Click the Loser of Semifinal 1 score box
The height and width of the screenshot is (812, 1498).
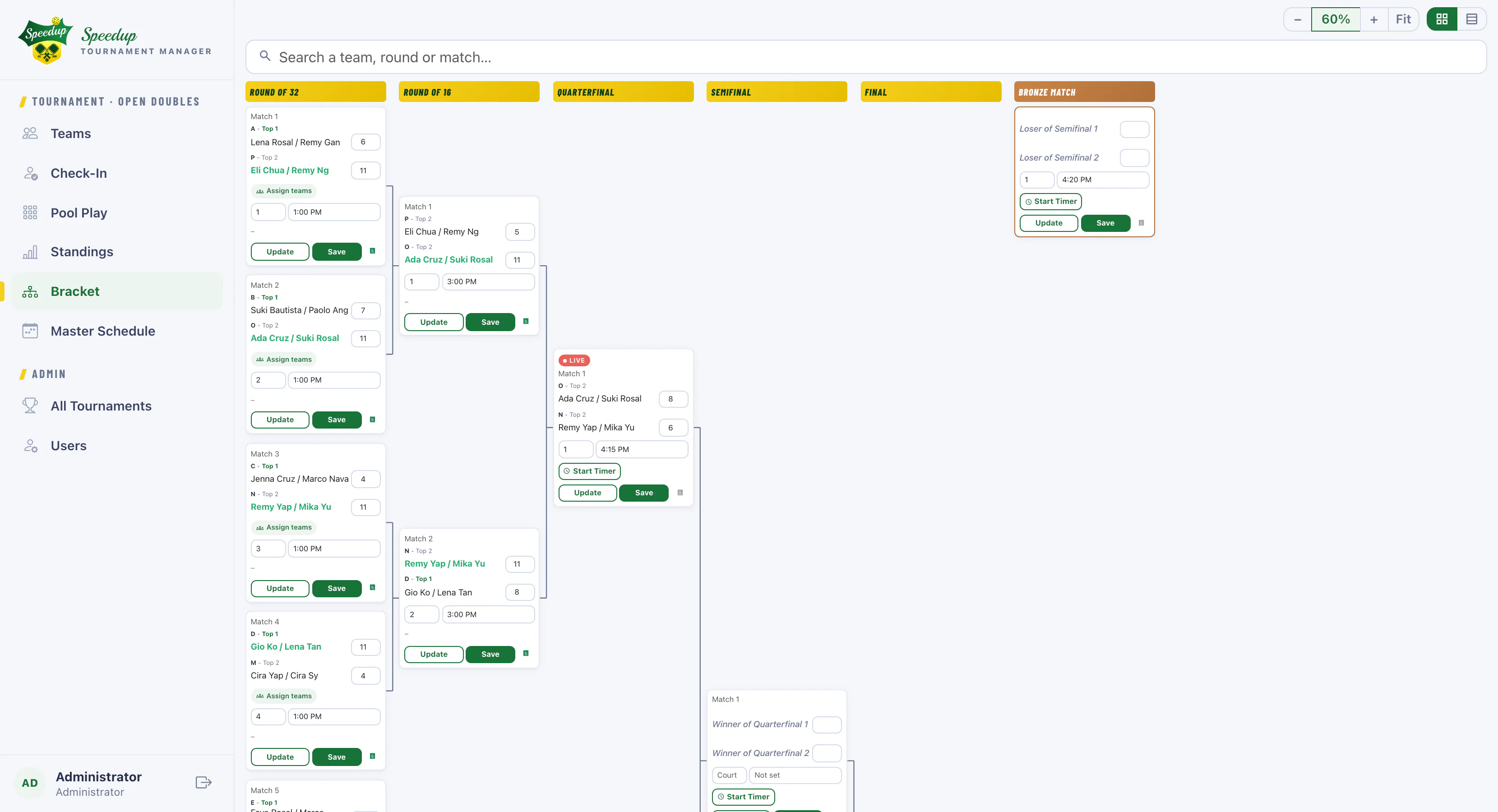(x=1134, y=129)
